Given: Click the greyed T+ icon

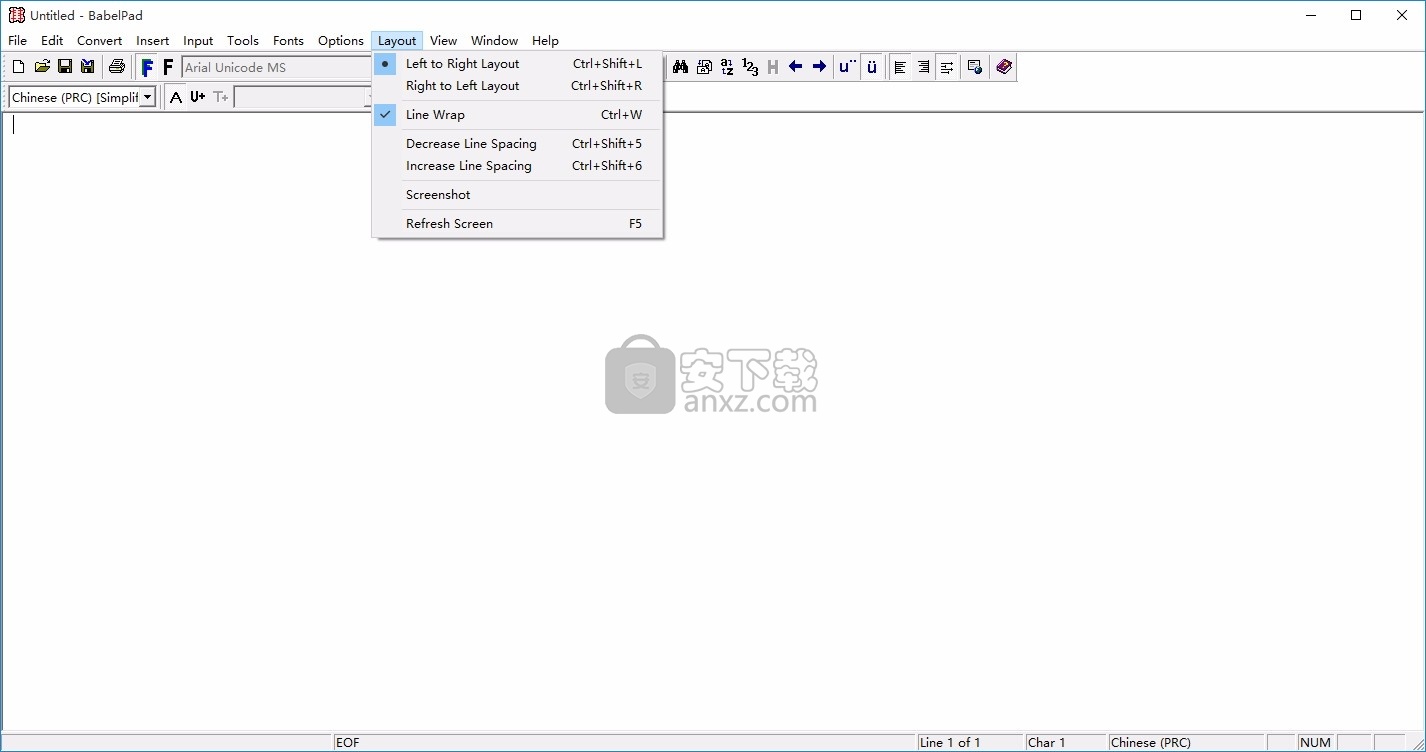Looking at the screenshot, I should (221, 97).
